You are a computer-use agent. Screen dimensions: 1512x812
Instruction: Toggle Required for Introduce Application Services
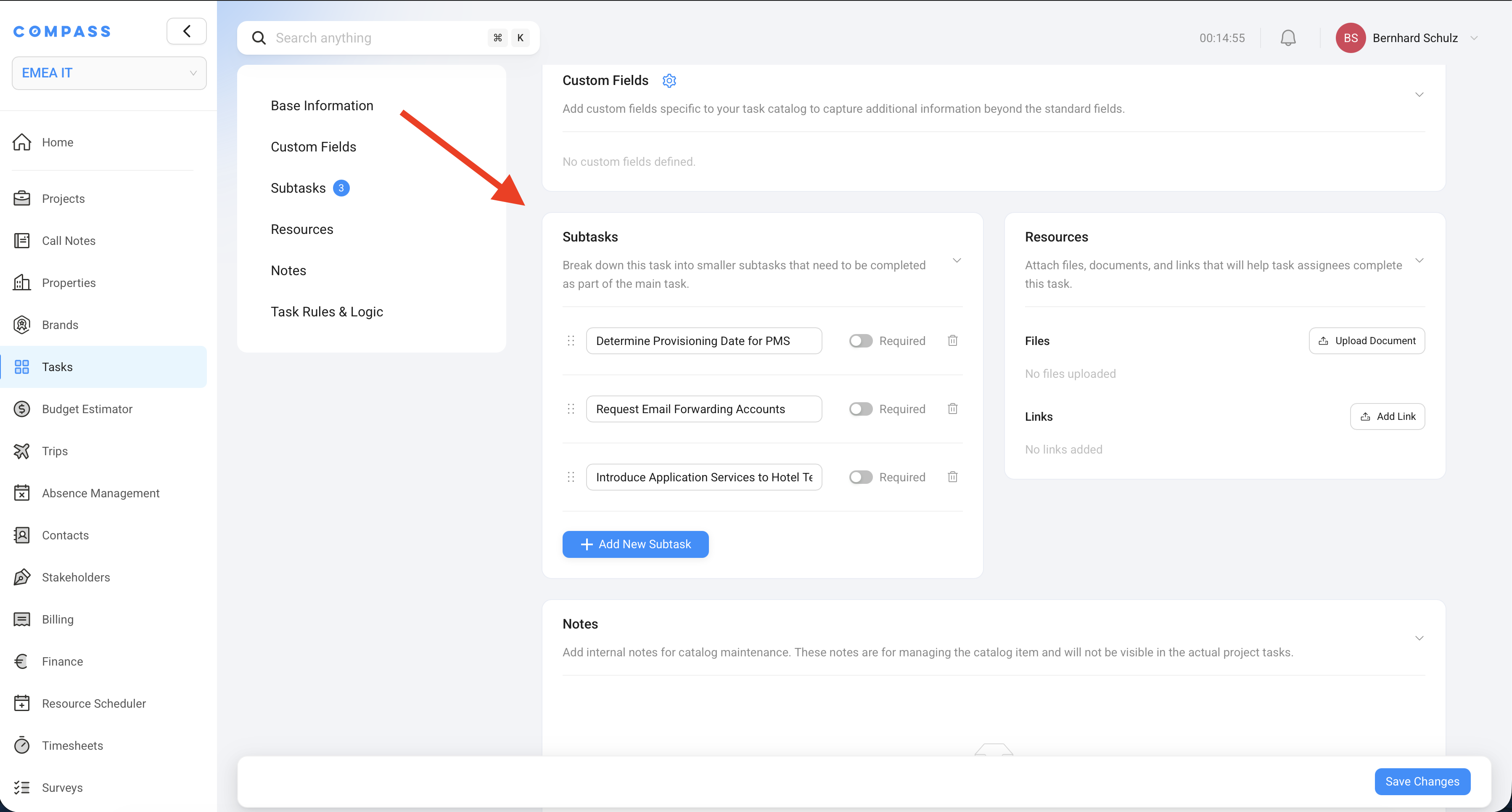(860, 477)
